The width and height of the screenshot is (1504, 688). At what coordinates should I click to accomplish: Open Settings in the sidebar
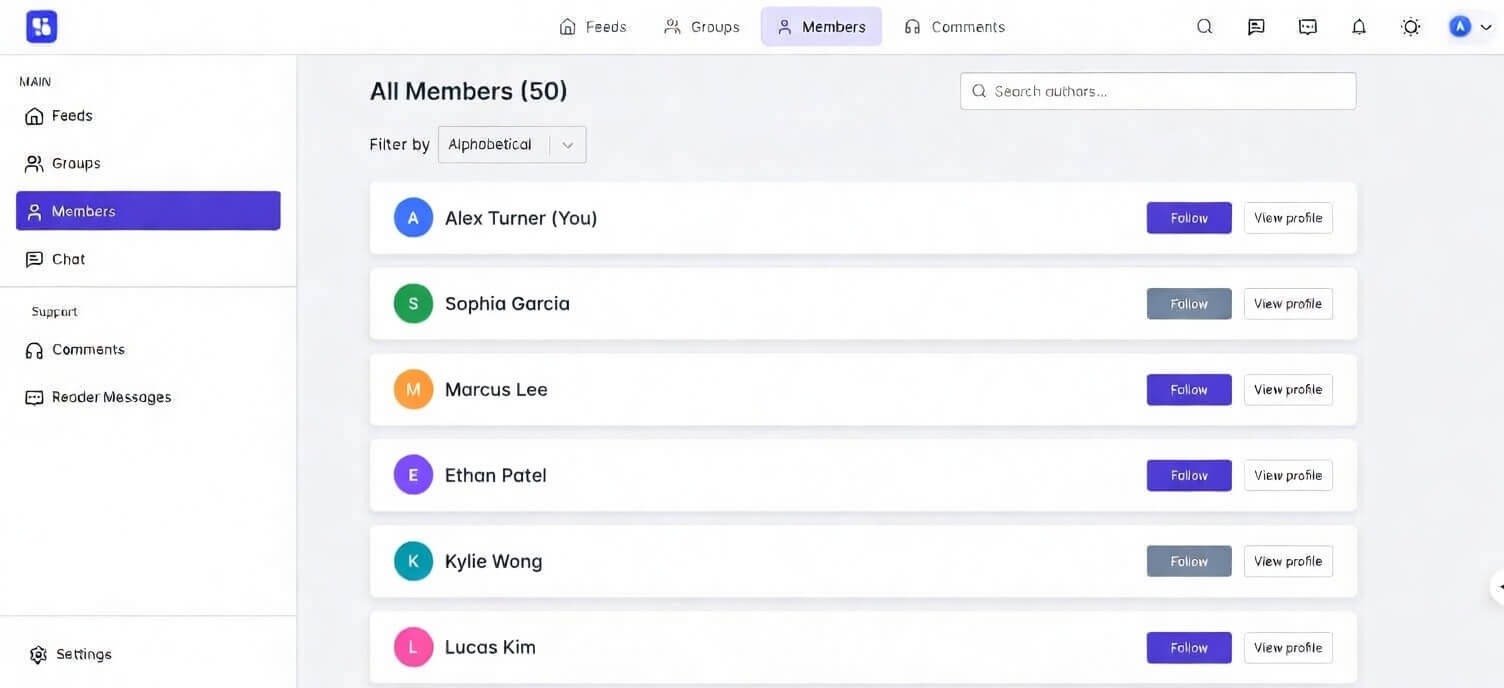click(70, 654)
